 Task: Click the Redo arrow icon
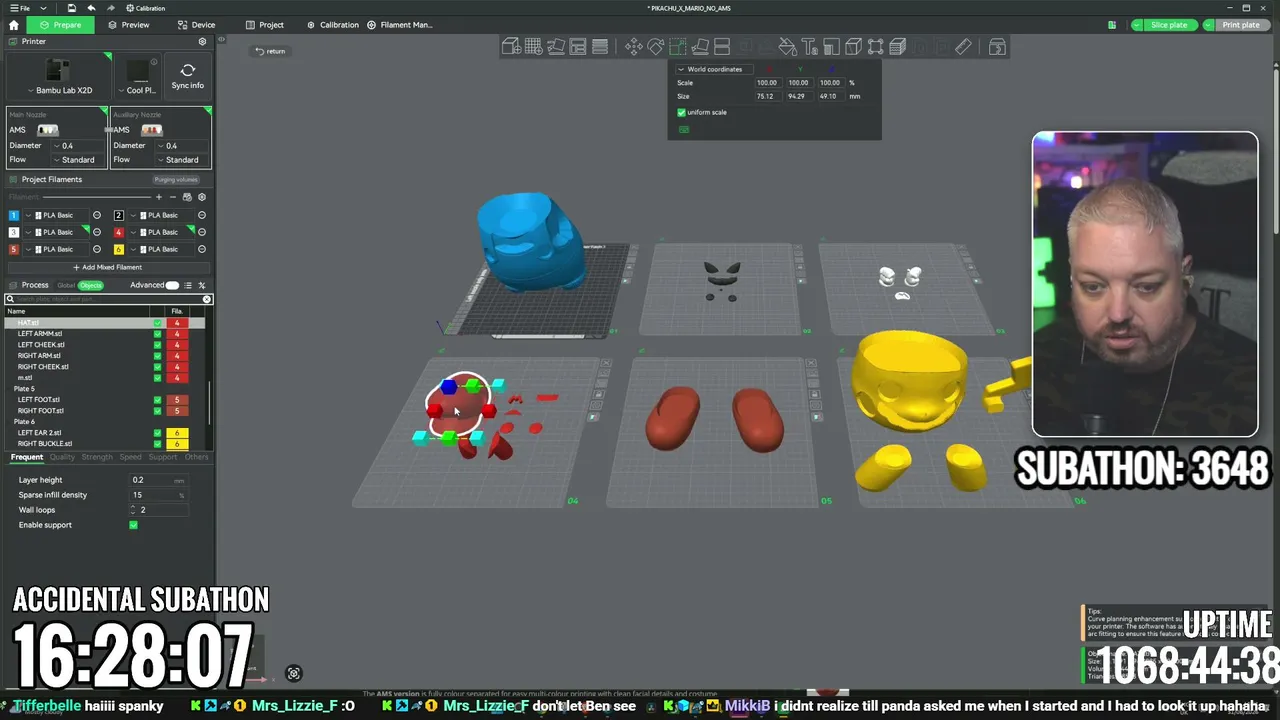tap(111, 8)
